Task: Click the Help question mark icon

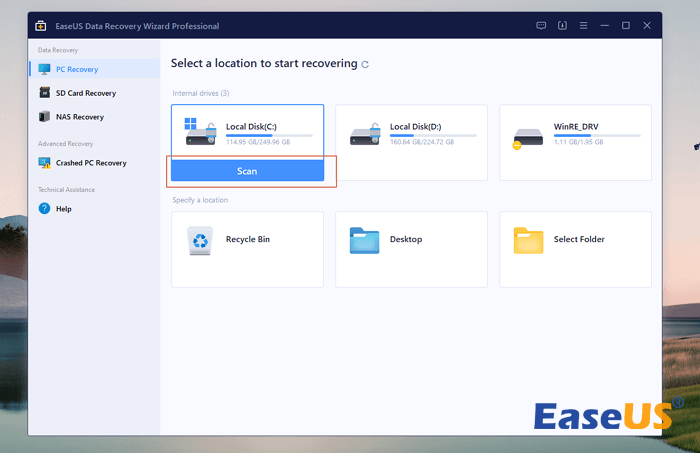Action: click(44, 208)
